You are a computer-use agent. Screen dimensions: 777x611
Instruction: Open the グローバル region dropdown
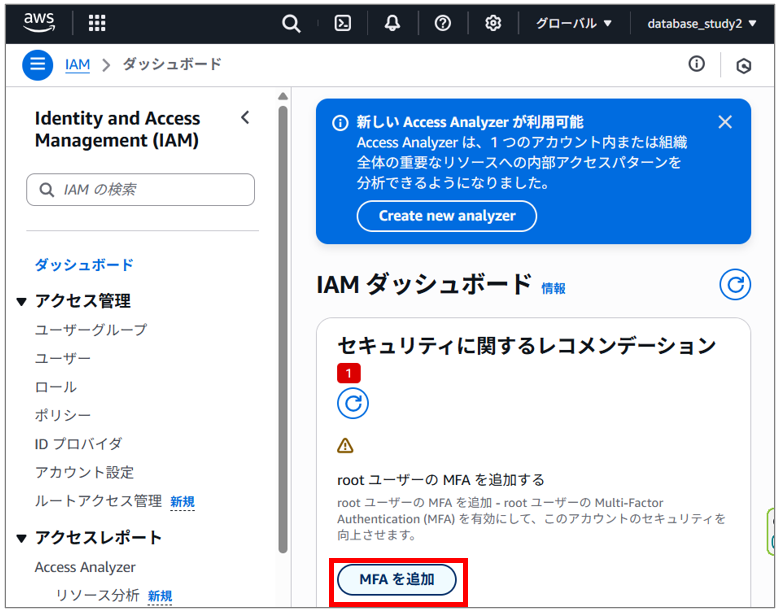(574, 23)
